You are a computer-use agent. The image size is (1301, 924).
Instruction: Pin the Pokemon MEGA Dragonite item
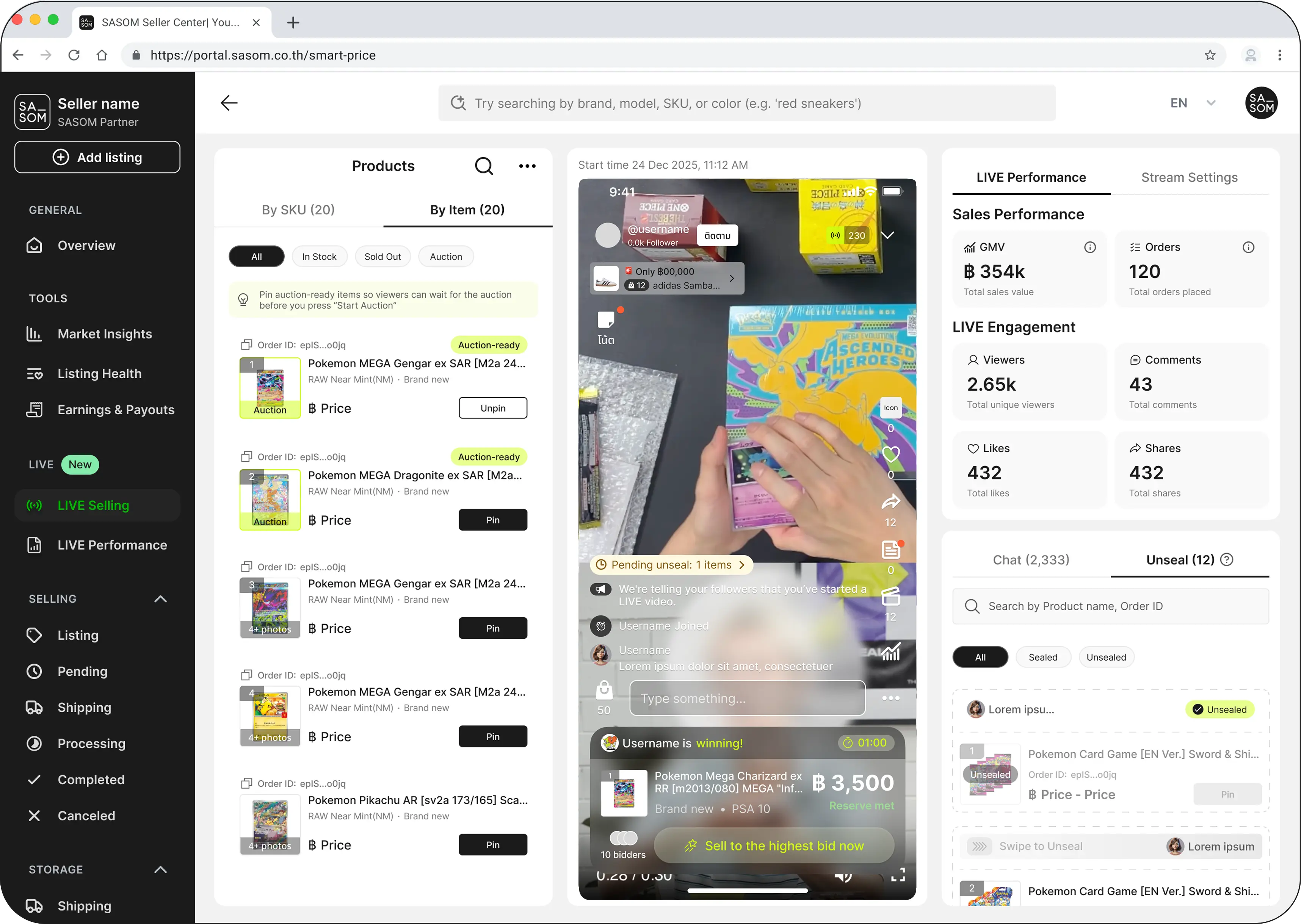click(493, 520)
